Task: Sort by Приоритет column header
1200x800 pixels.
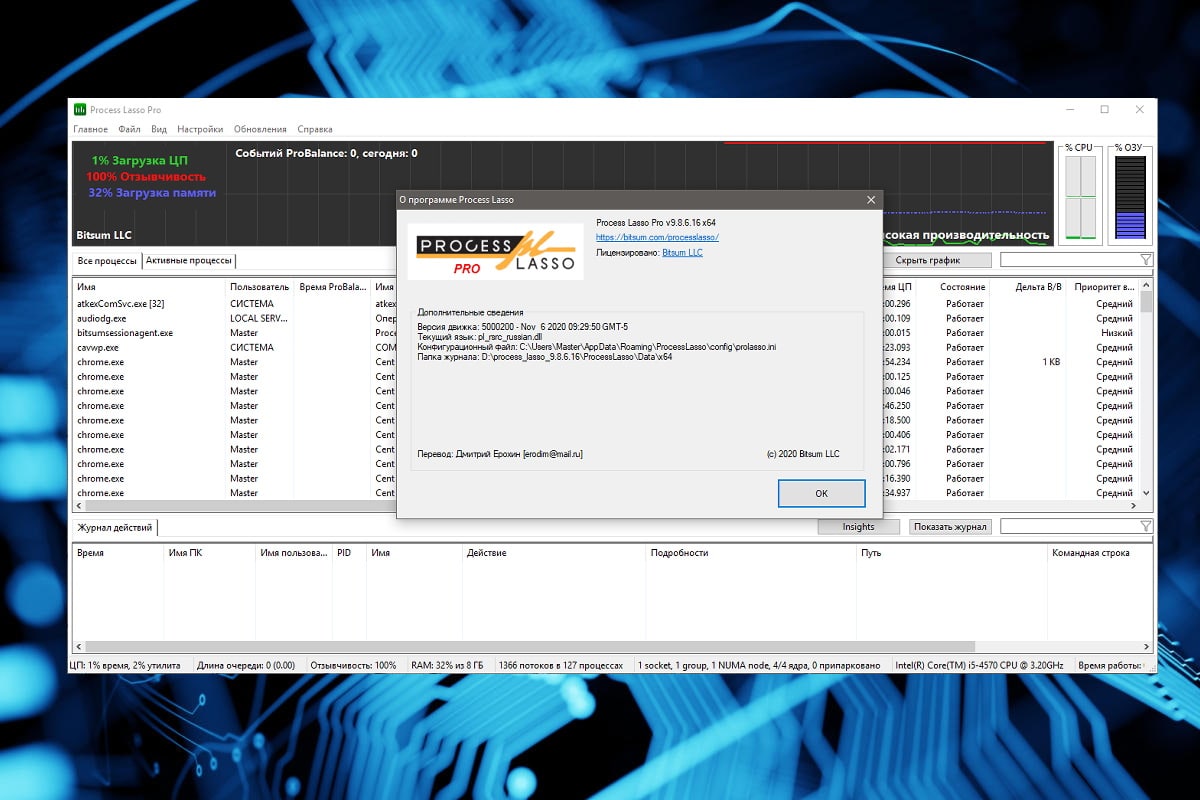Action: [1103, 287]
